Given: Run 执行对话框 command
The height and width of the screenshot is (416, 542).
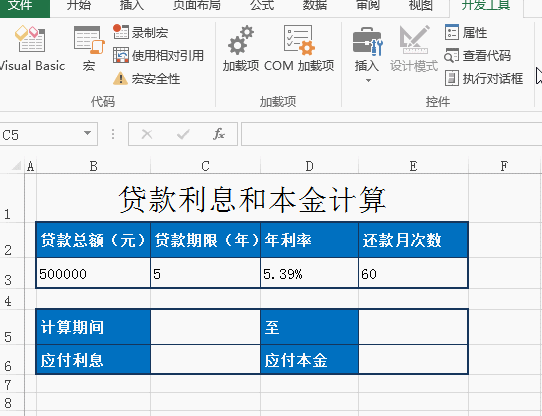Looking at the screenshot, I should click(484, 78).
